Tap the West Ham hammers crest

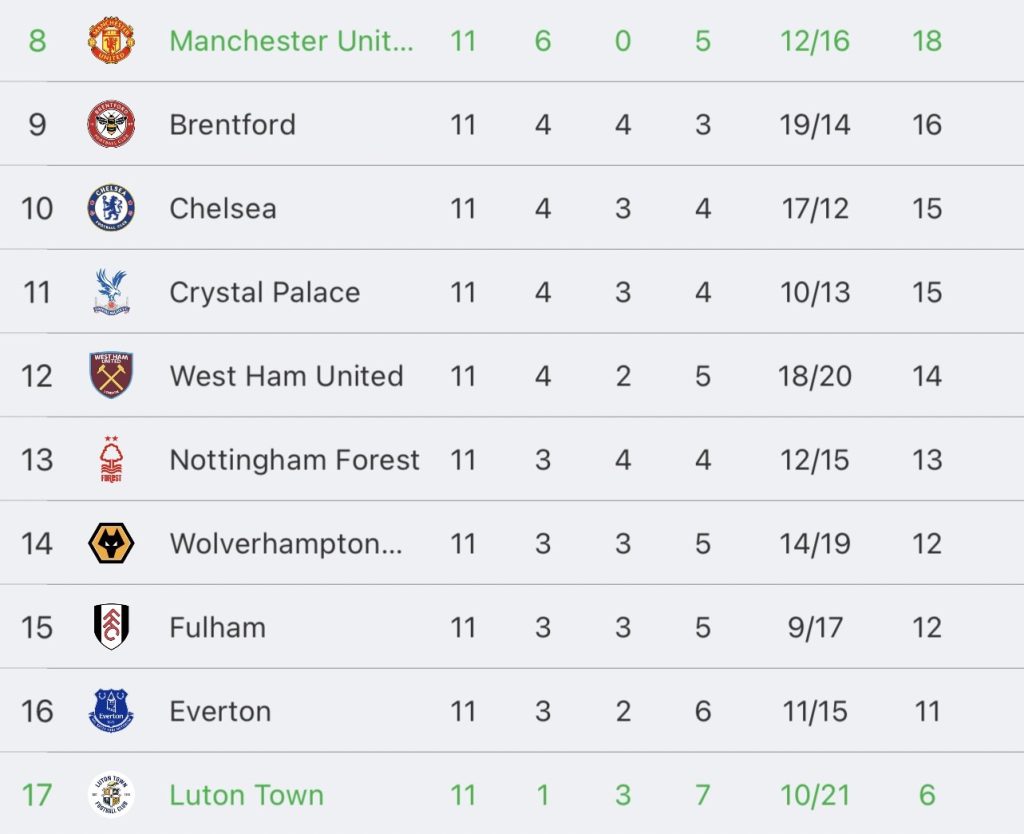[111, 376]
